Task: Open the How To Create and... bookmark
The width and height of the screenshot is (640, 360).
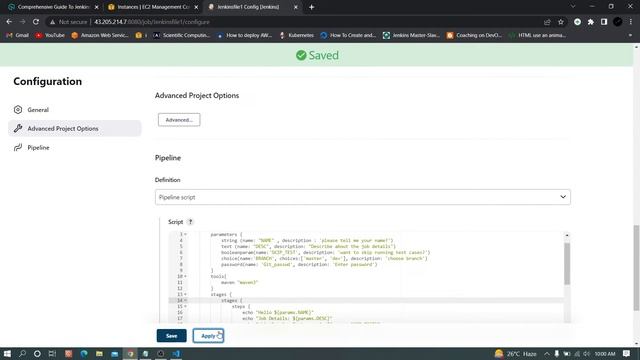Action: coord(348,35)
